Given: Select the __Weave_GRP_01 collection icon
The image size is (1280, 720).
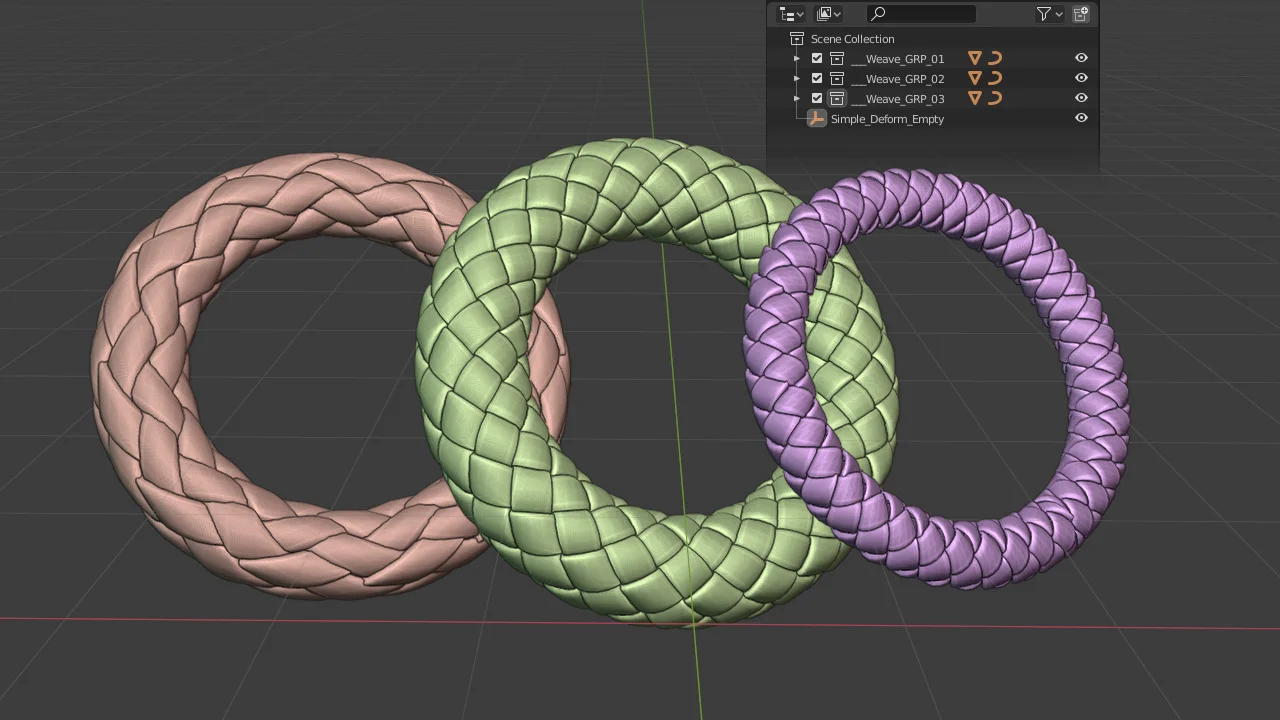Looking at the screenshot, I should [837, 58].
